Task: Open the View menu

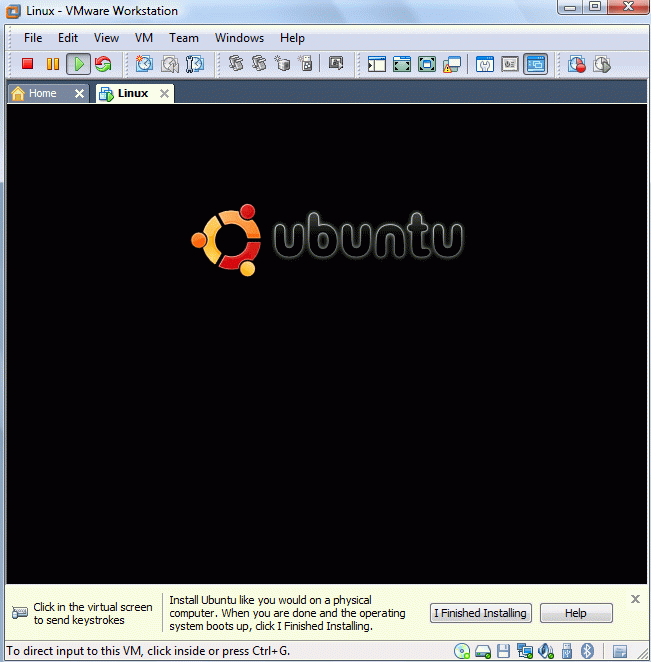Action: click(106, 38)
